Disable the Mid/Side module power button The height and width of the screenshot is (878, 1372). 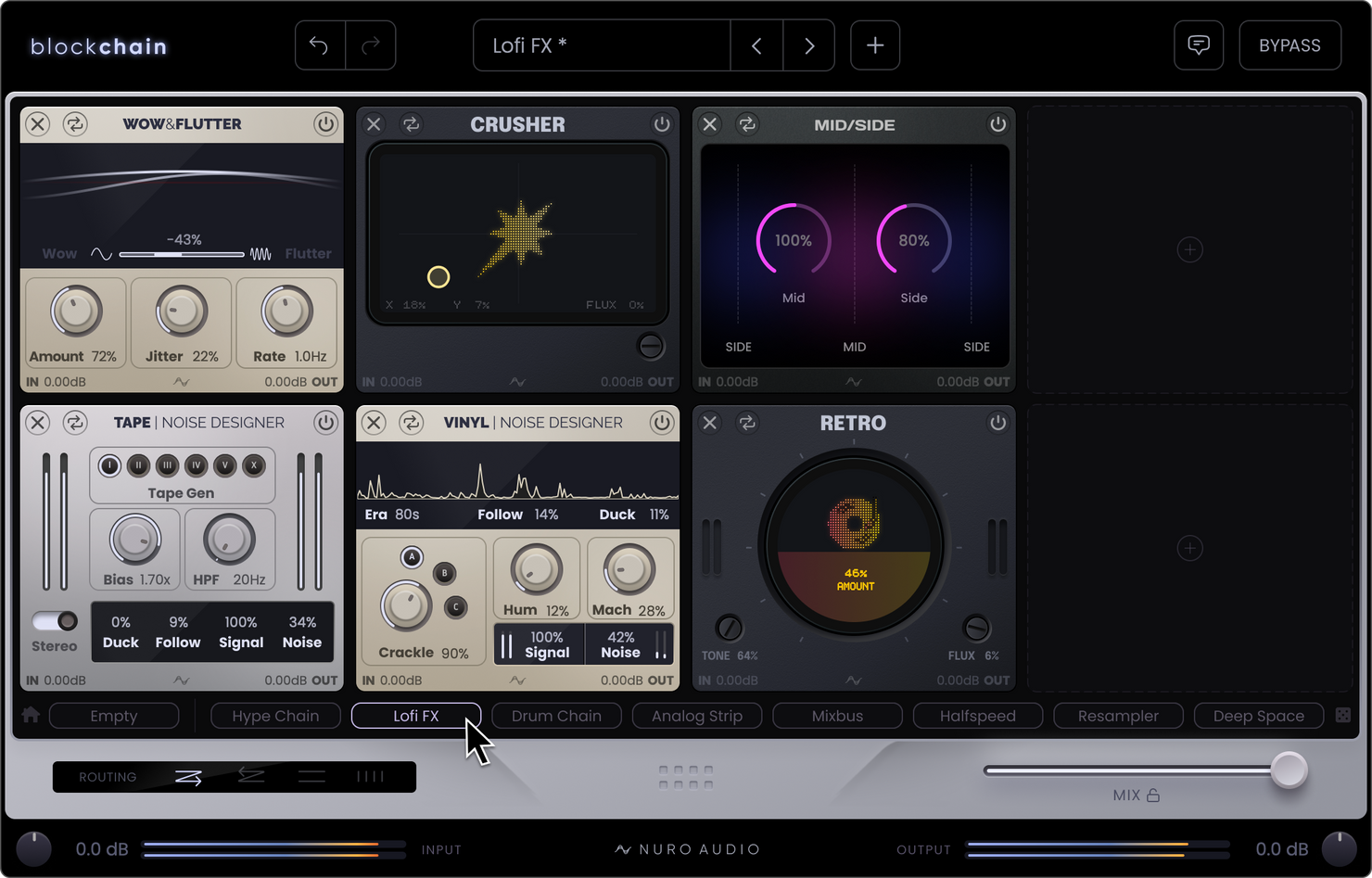point(997,124)
